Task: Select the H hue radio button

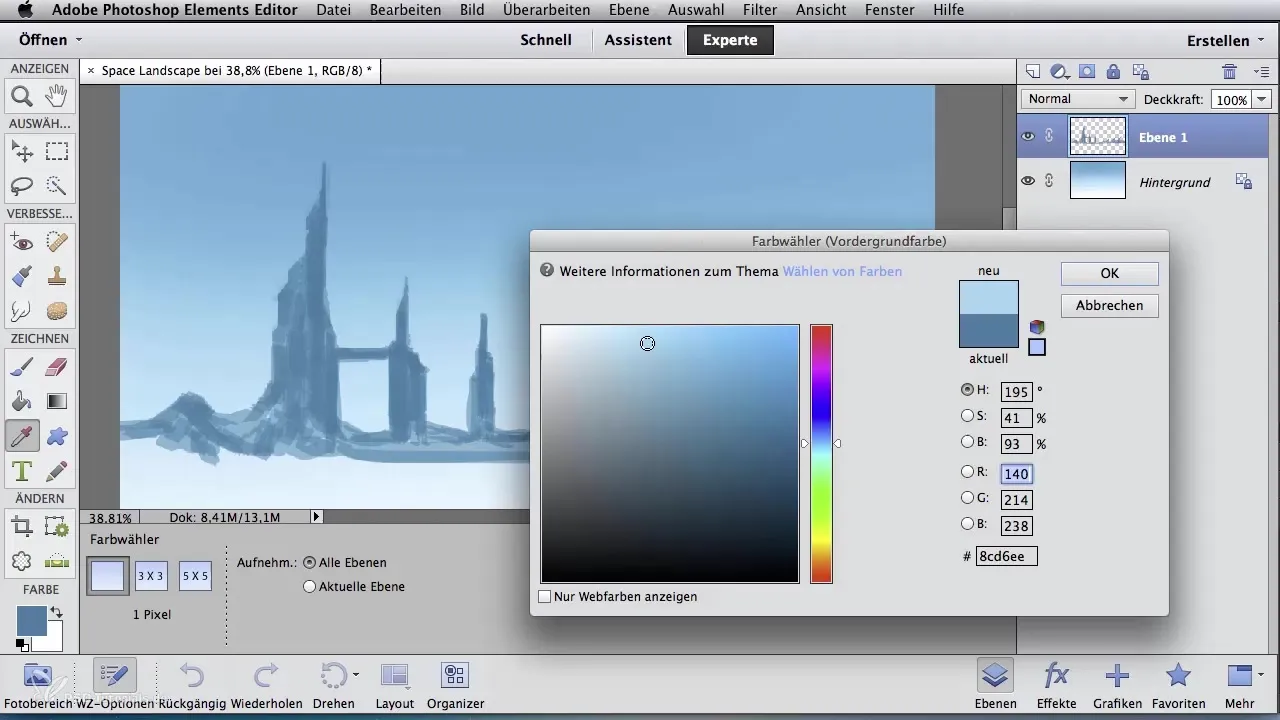Action: click(x=967, y=390)
